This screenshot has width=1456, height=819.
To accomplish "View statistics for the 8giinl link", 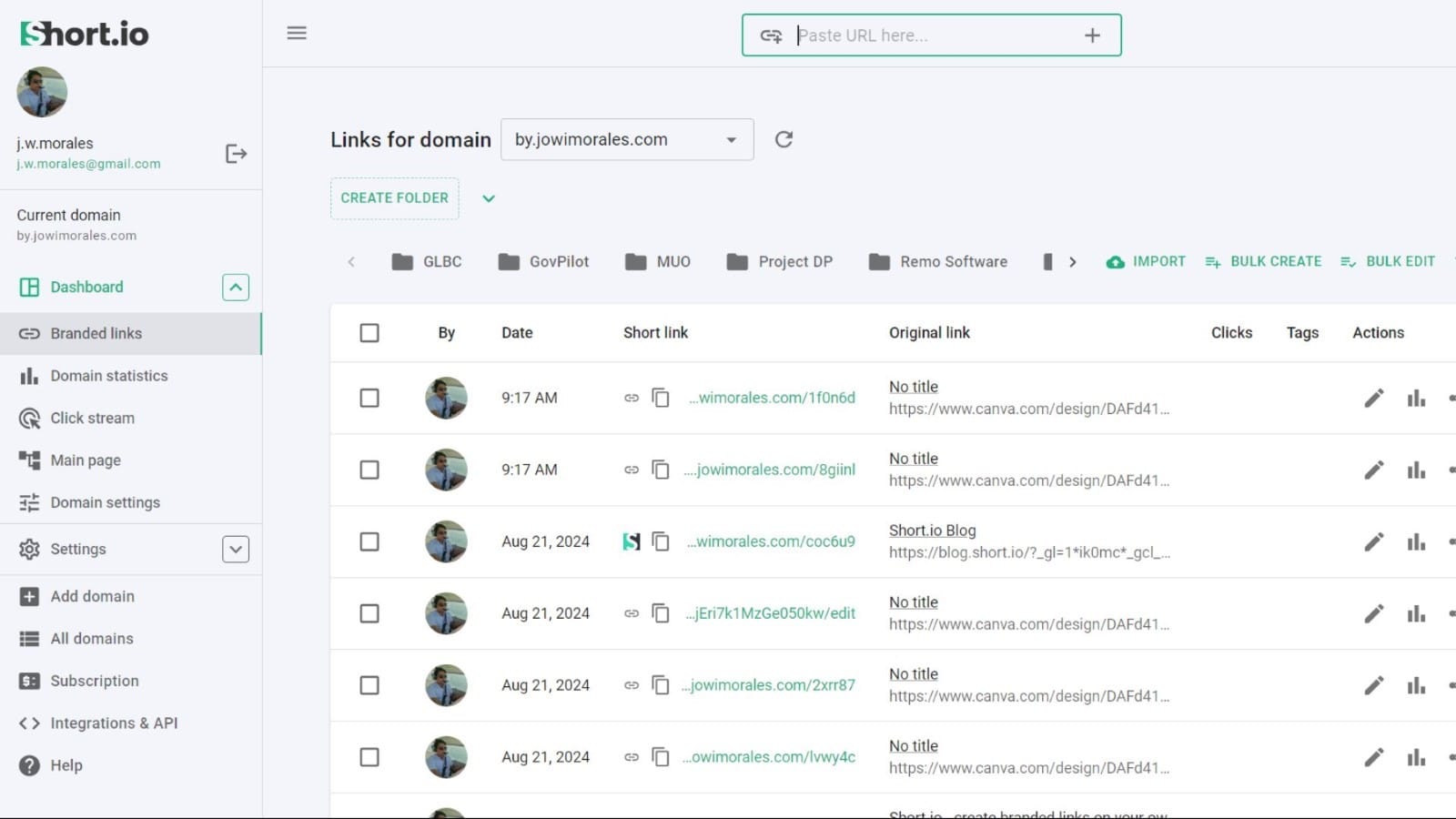I will coord(1416,470).
